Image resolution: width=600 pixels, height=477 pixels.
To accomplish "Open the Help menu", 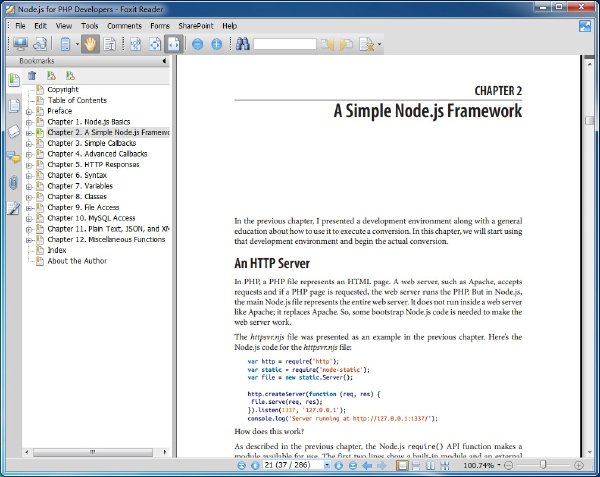I will 230,26.
